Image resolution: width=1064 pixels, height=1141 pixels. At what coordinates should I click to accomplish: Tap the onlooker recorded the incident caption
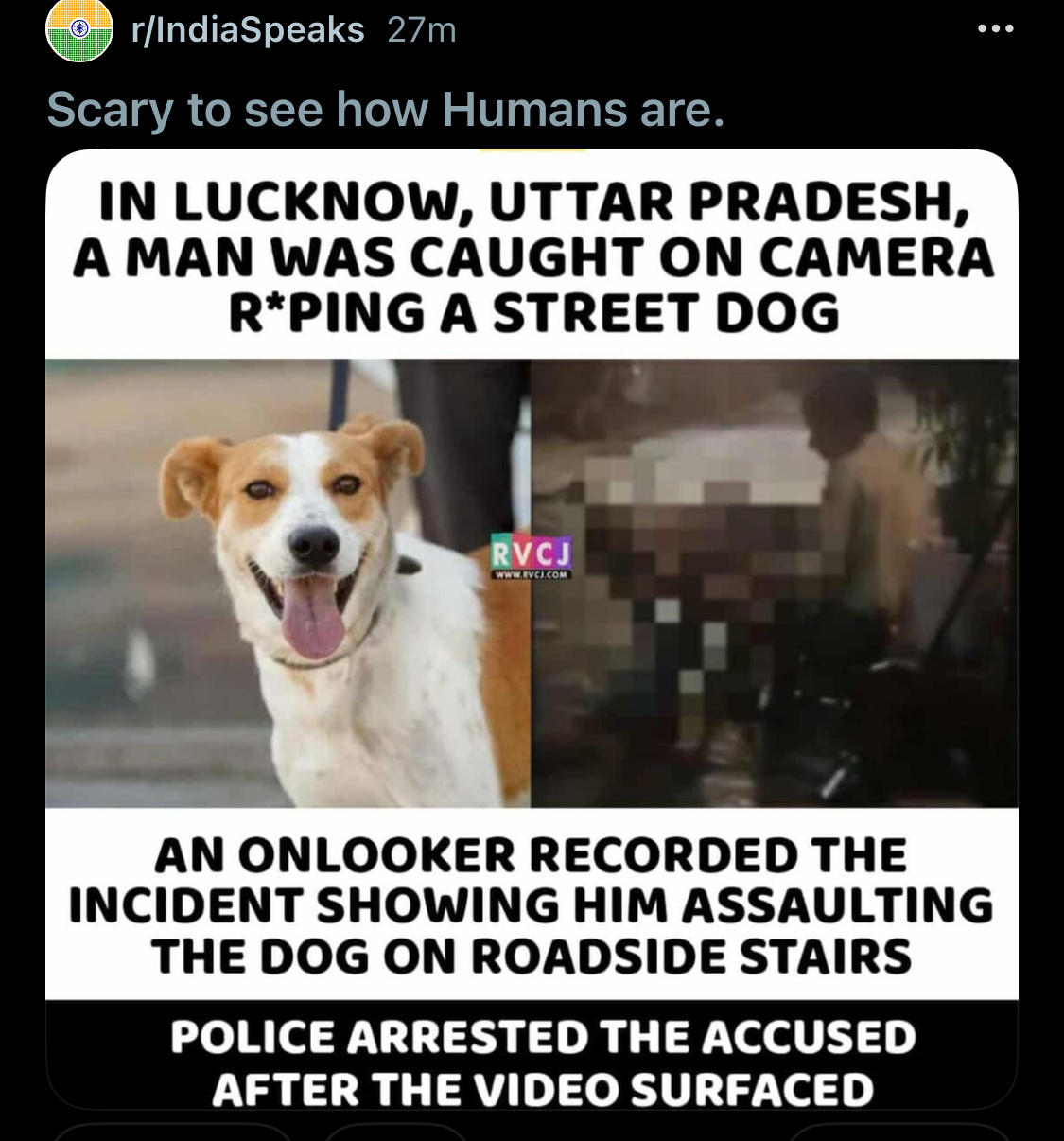(x=532, y=905)
